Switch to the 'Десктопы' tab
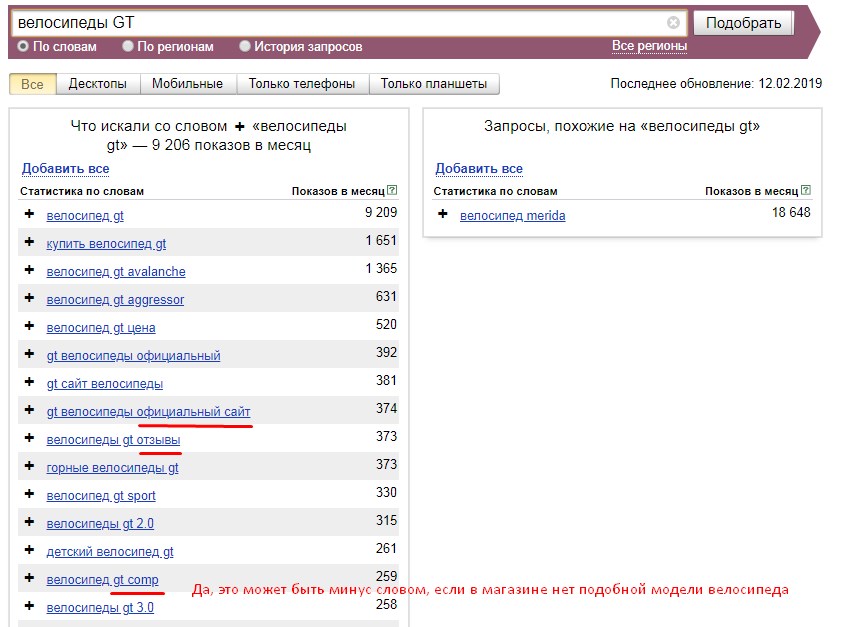 (x=98, y=84)
